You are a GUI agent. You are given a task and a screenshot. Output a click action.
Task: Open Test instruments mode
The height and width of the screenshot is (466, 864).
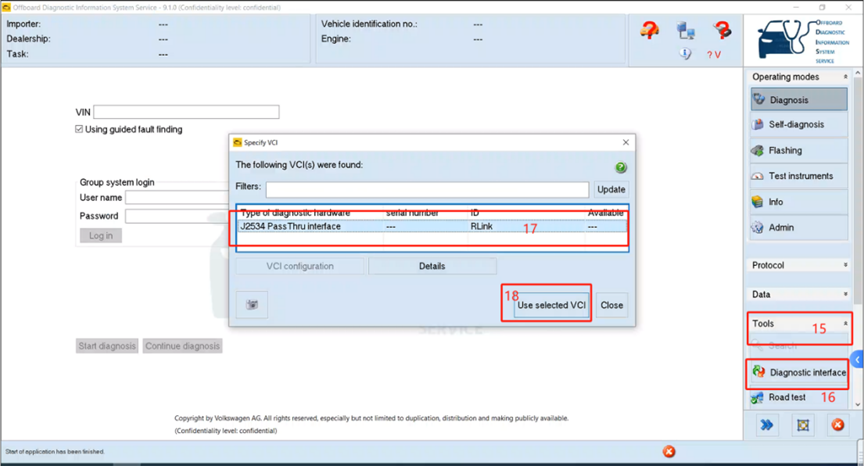799,176
